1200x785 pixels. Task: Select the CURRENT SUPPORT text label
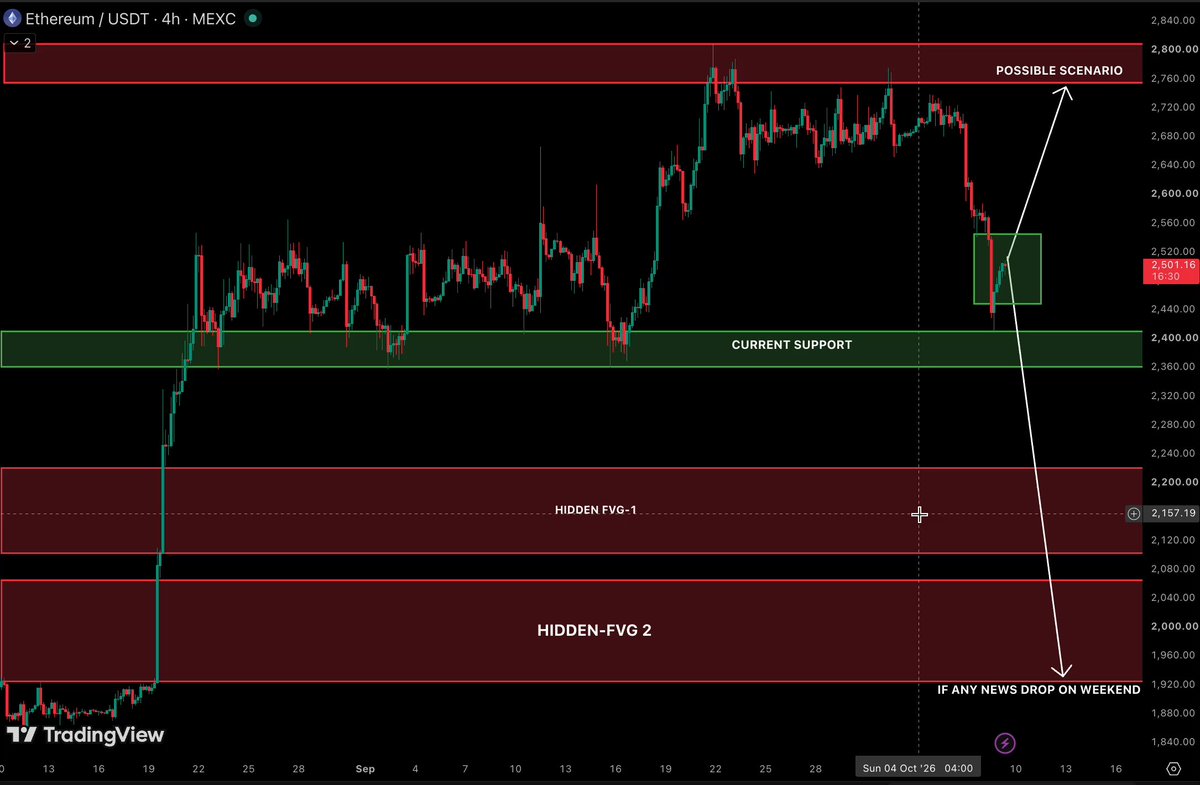(x=792, y=345)
